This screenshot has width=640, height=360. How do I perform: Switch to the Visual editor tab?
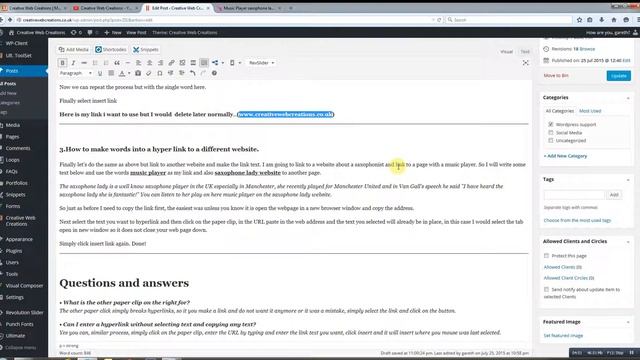(x=506, y=52)
